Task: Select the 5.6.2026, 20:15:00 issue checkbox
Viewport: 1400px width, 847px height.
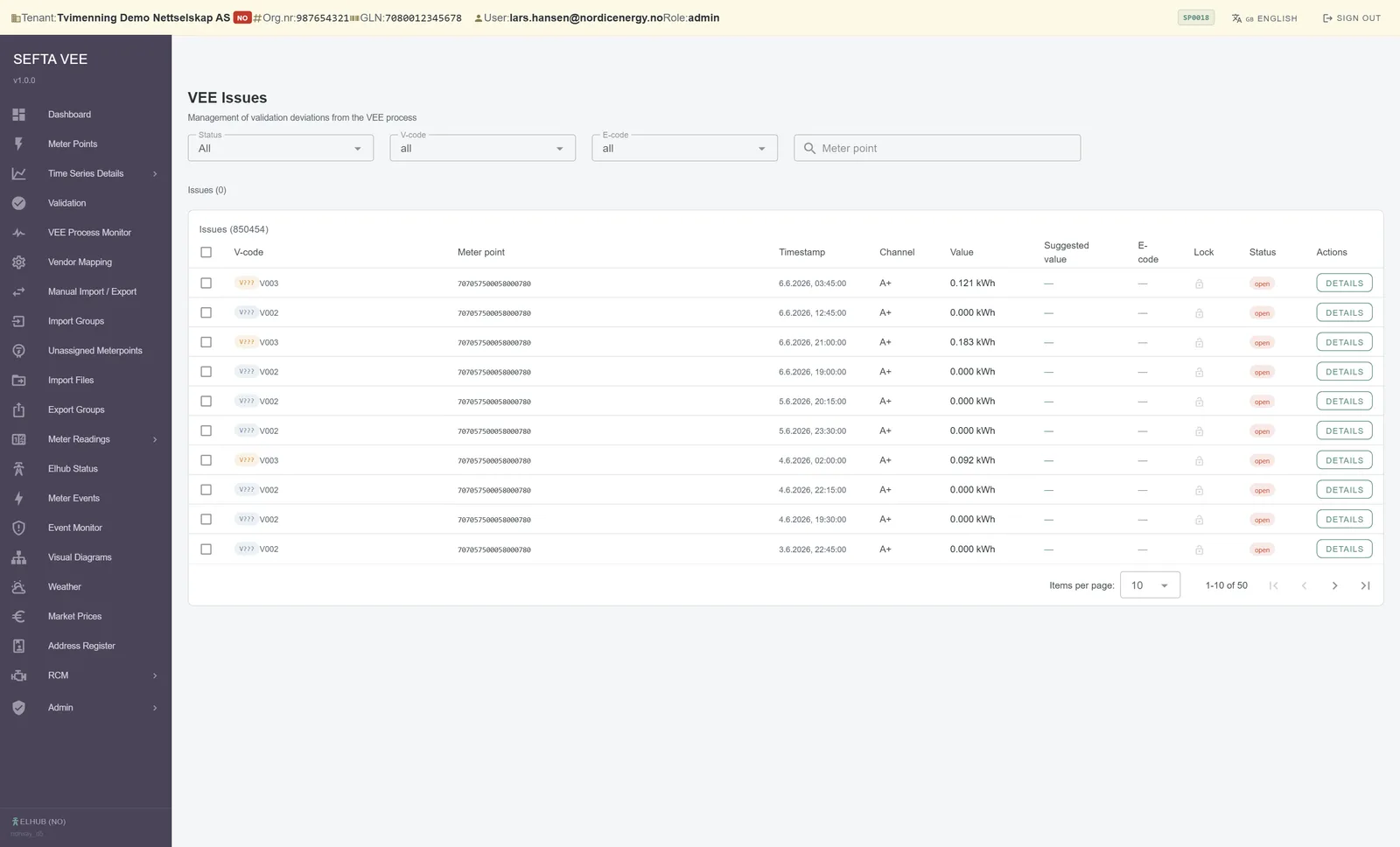Action: coord(206,402)
